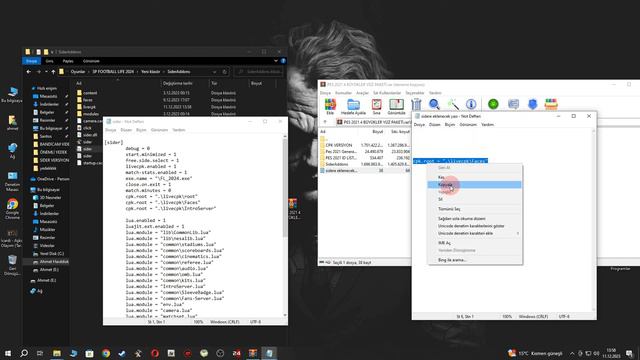
Task: Click WinRAR's Ekle (Add) toolbar icon
Action: point(330,105)
